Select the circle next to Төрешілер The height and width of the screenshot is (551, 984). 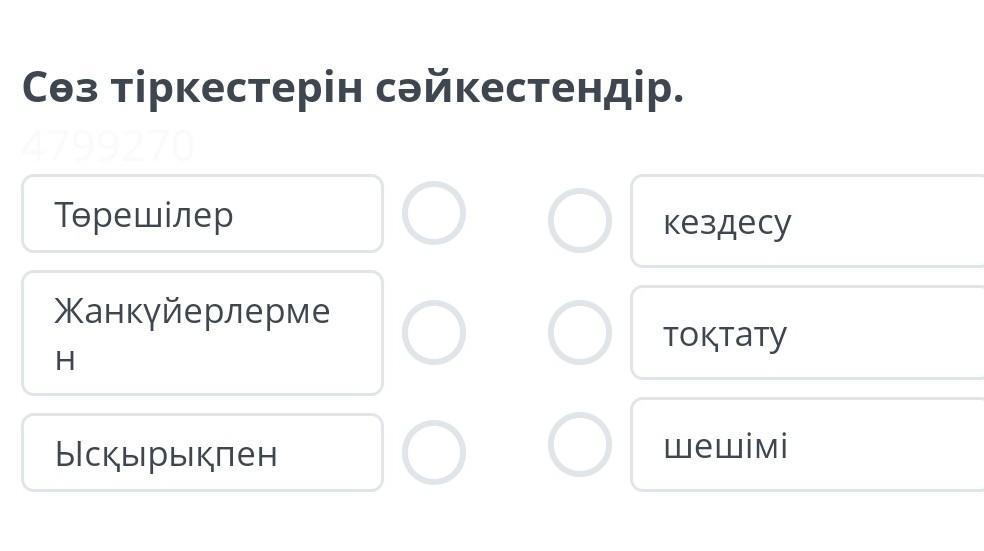pos(434,213)
